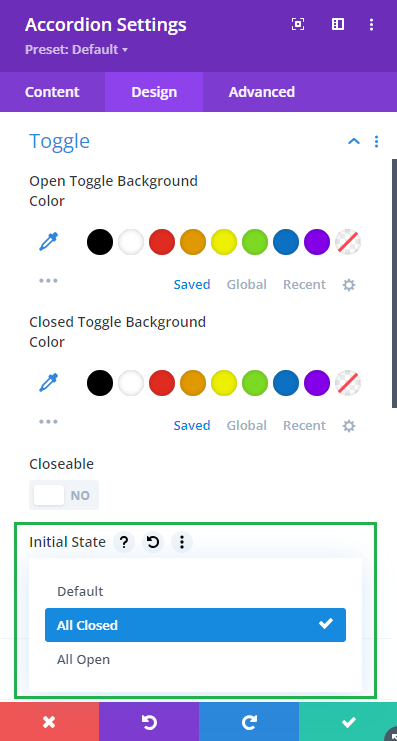Click the Initial State help question icon
397x741 pixels.
coord(124,542)
